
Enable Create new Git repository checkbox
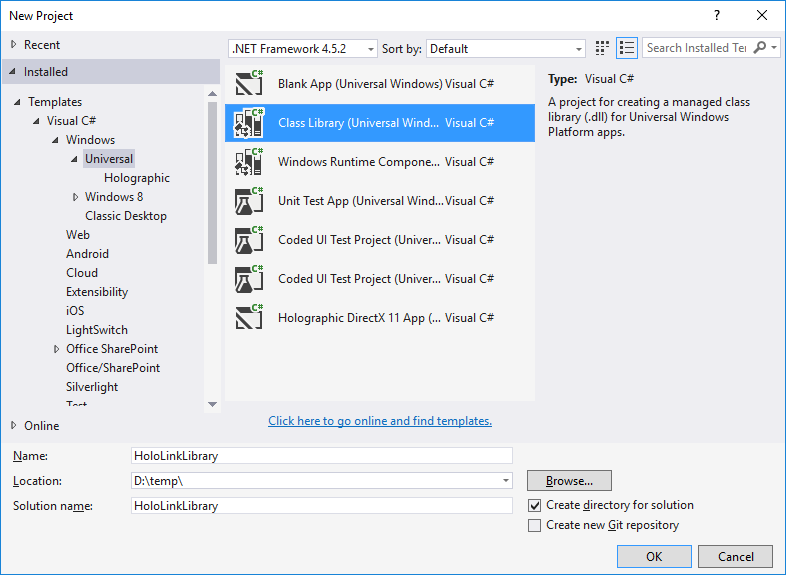[x=534, y=525]
